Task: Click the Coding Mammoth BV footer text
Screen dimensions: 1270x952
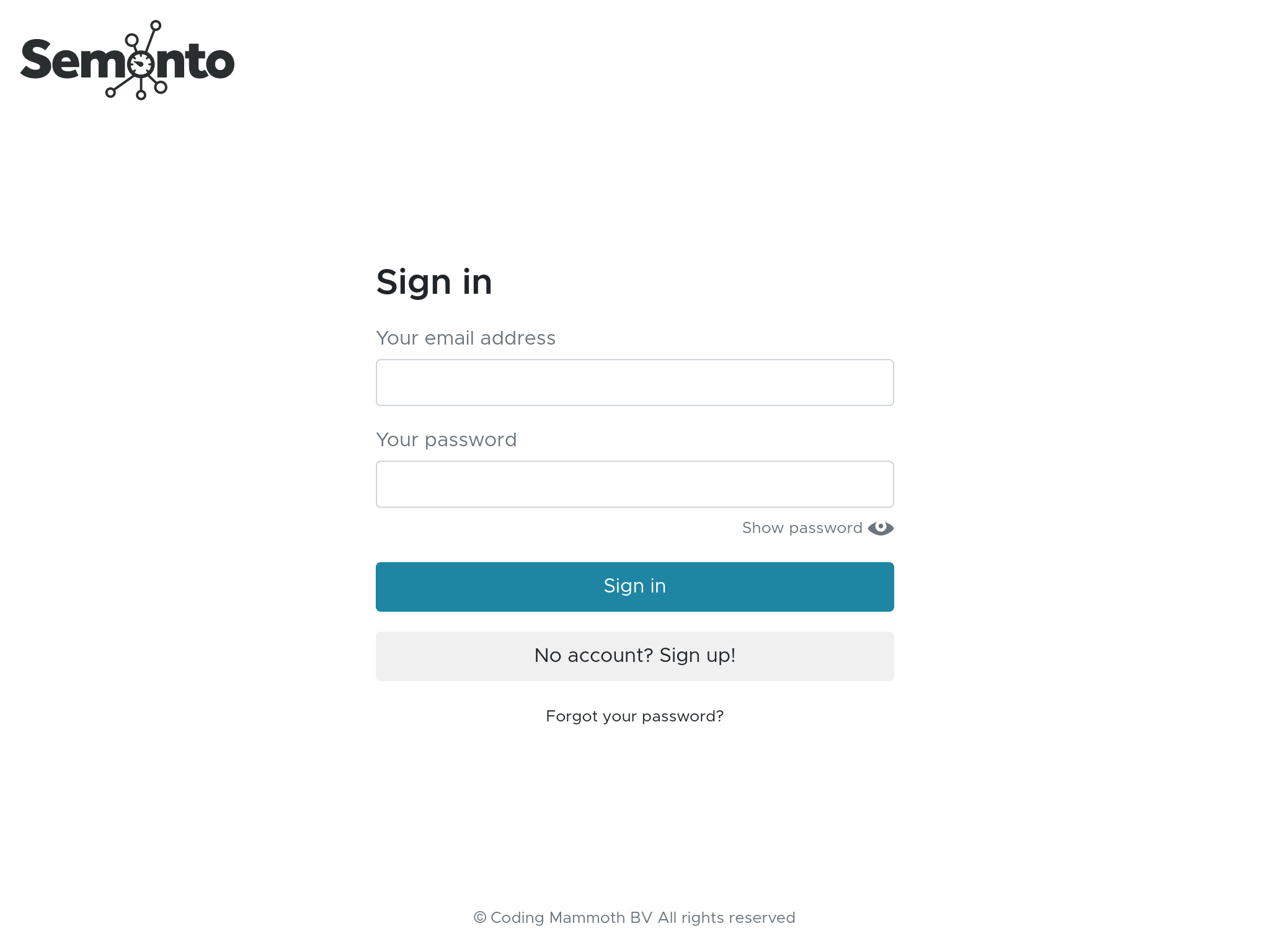Action: 571,918
